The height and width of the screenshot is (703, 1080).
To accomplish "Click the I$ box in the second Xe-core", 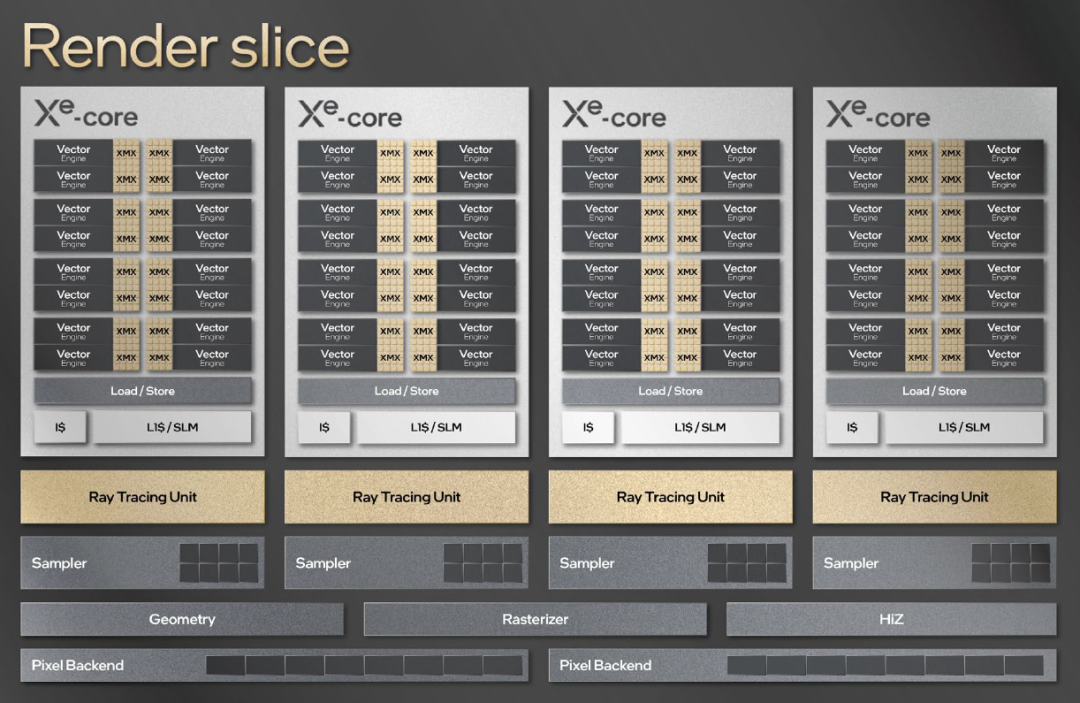I will (x=324, y=427).
